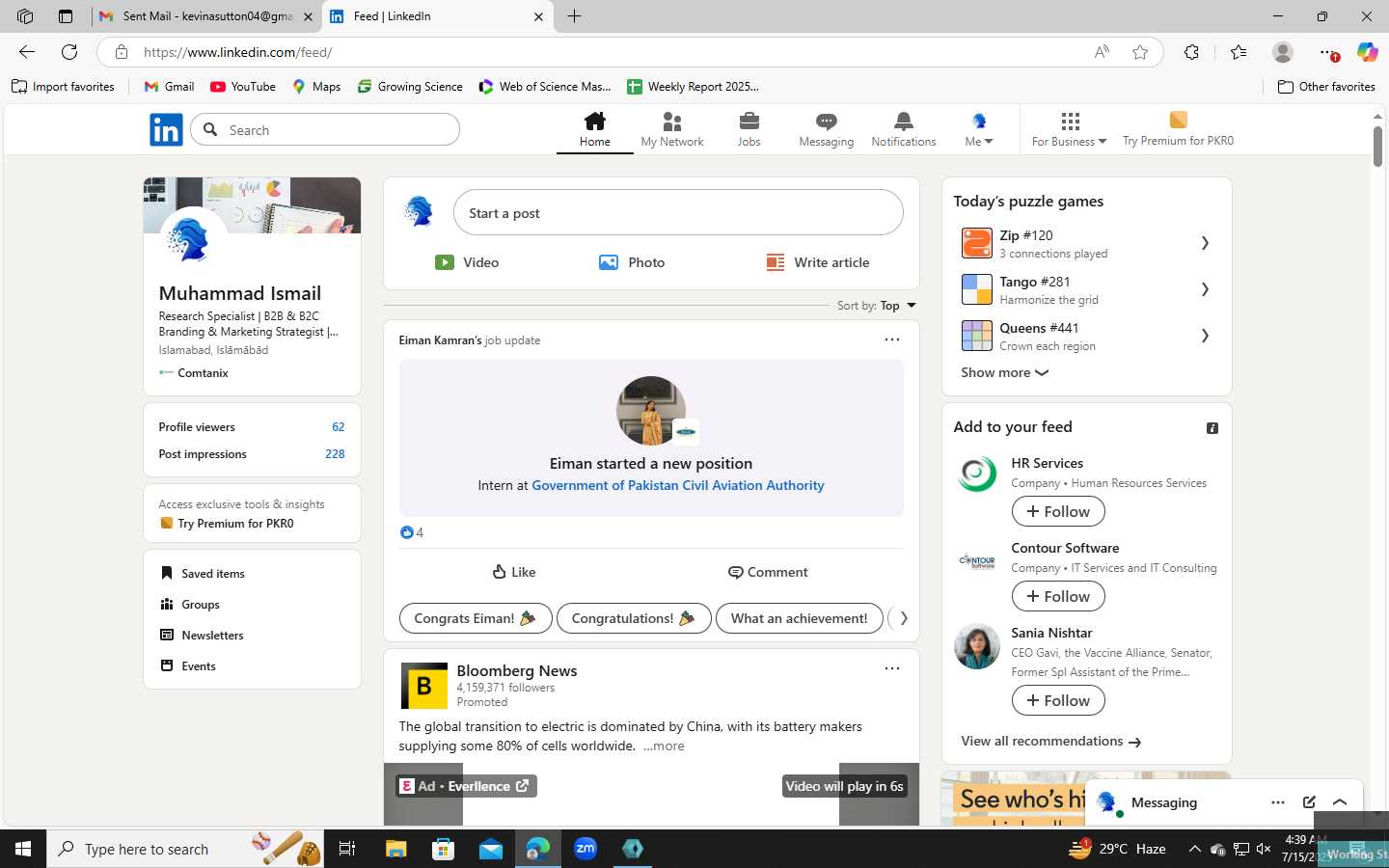The width and height of the screenshot is (1389, 868).
Task: Play the Queens #441 puzzle
Action: (1085, 336)
